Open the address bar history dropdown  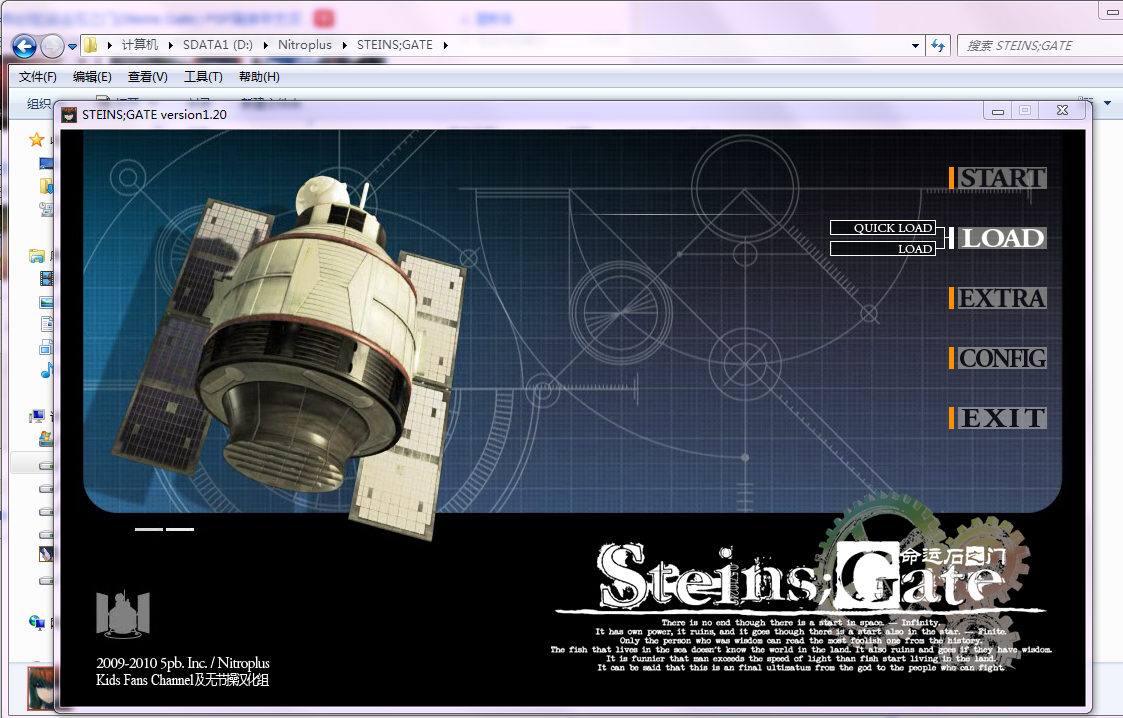915,46
